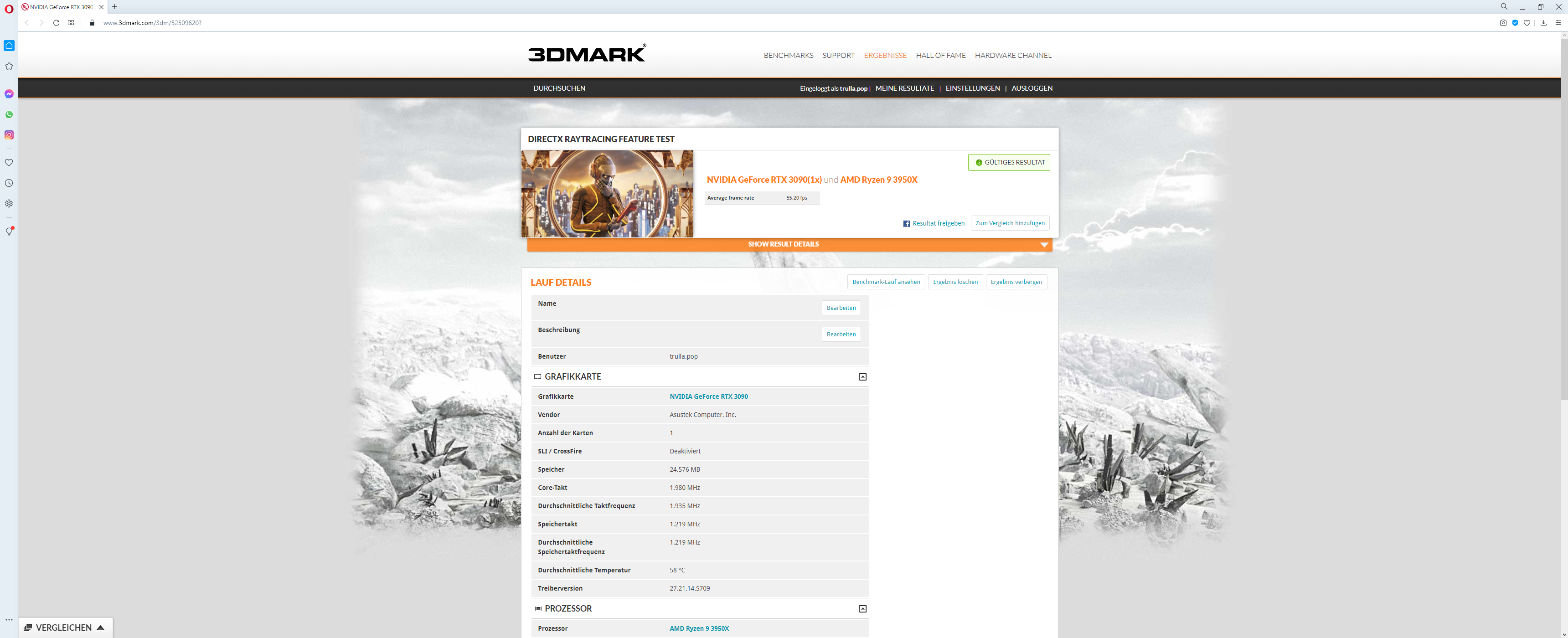Open HALL OF FAME menu

coord(940,56)
